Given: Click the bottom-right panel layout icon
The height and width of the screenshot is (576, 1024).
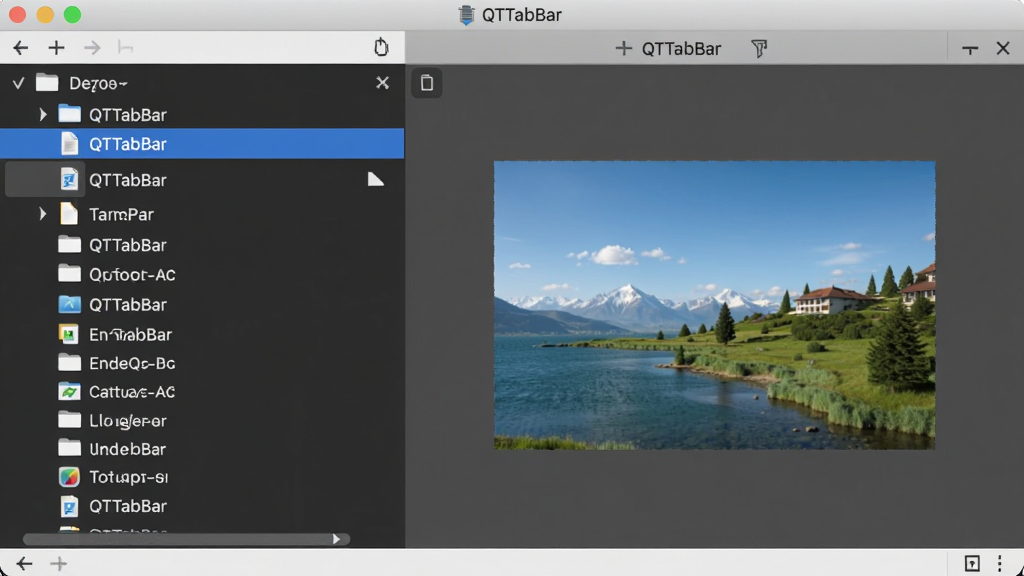Looking at the screenshot, I should point(972,564).
